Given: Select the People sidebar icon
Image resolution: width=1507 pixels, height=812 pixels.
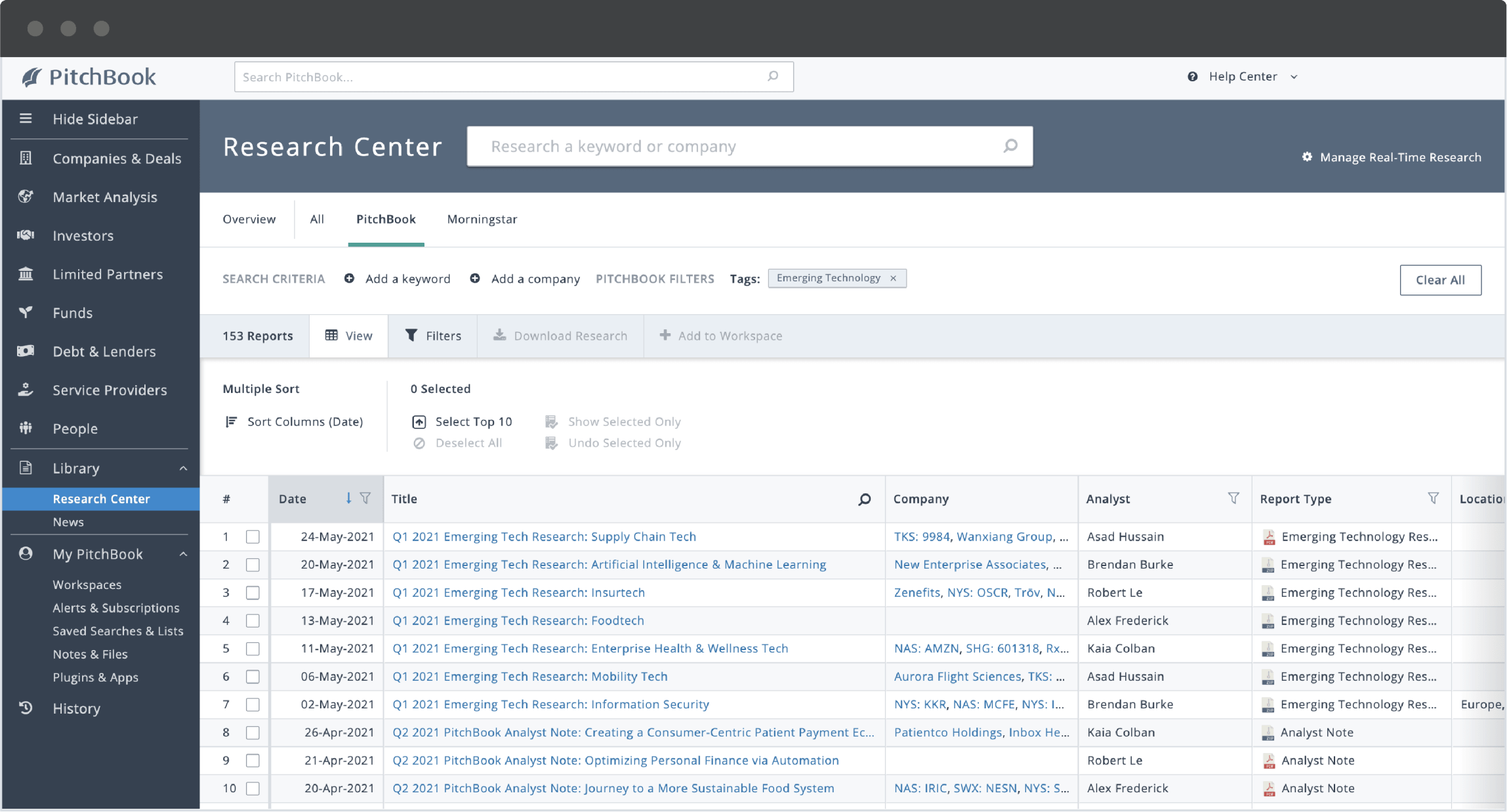Looking at the screenshot, I should (x=25, y=428).
